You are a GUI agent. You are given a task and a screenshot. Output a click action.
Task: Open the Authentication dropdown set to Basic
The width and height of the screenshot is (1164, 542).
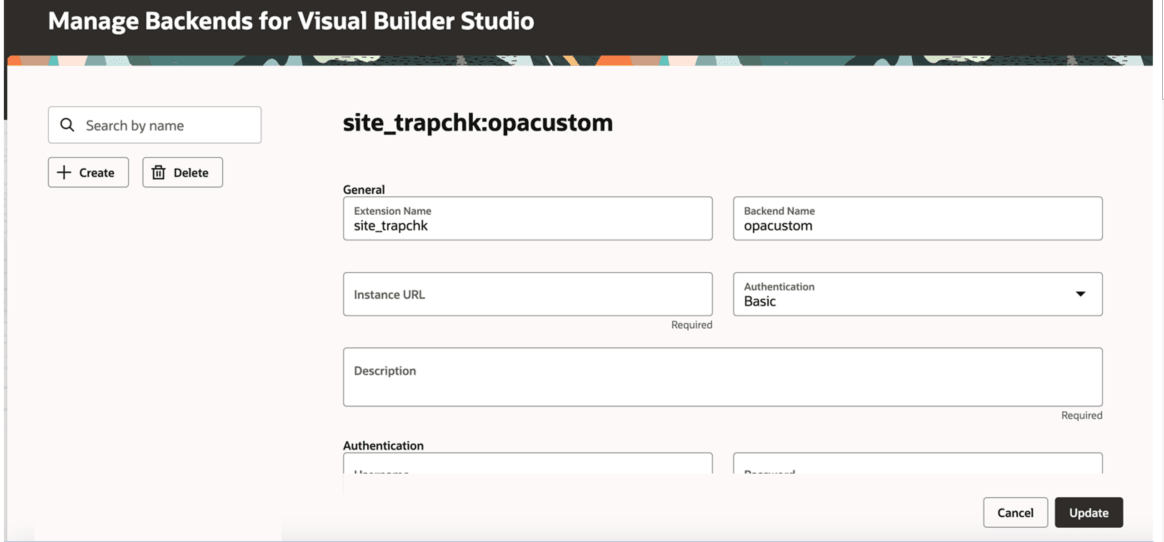coord(918,294)
